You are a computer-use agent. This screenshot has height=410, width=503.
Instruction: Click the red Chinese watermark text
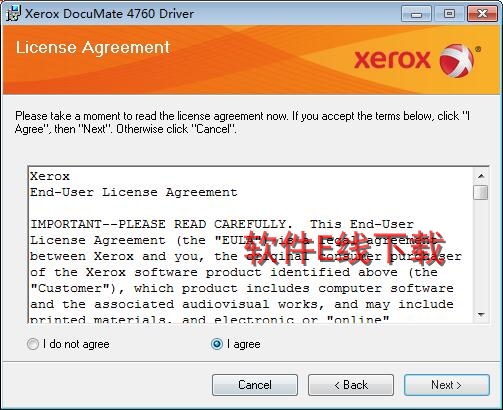345,248
